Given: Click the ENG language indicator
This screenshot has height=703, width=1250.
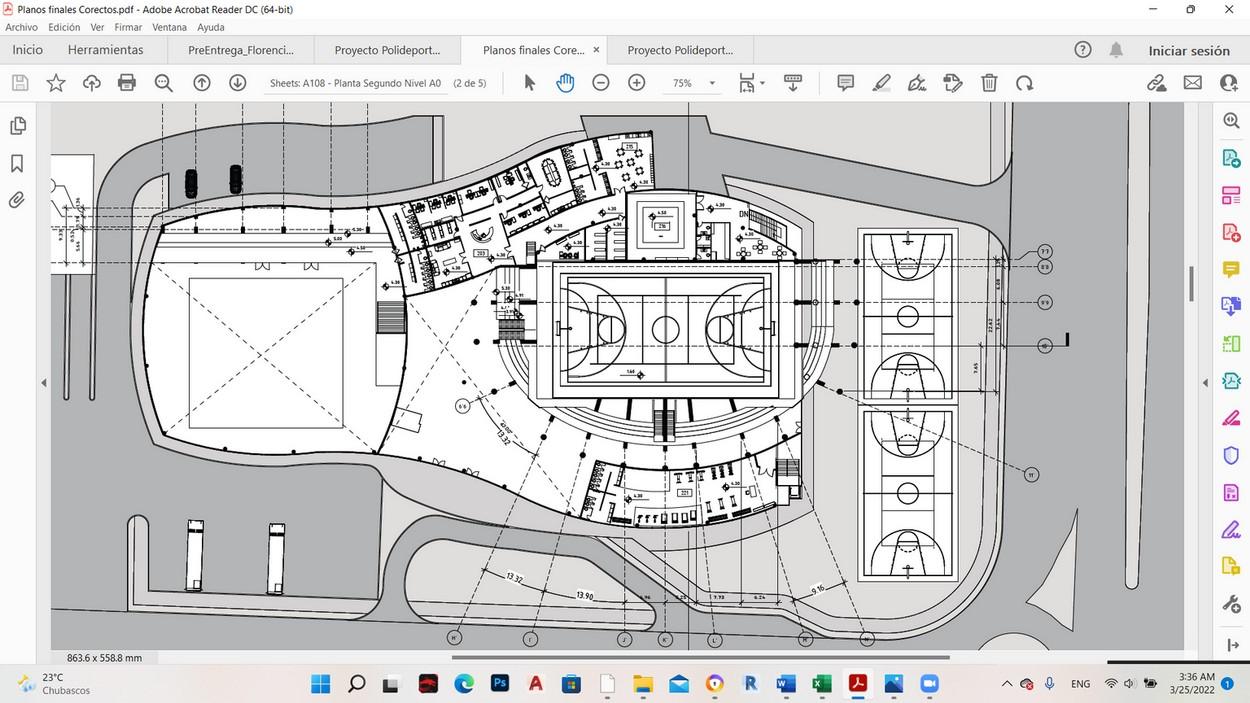Looking at the screenshot, I should point(1080,684).
